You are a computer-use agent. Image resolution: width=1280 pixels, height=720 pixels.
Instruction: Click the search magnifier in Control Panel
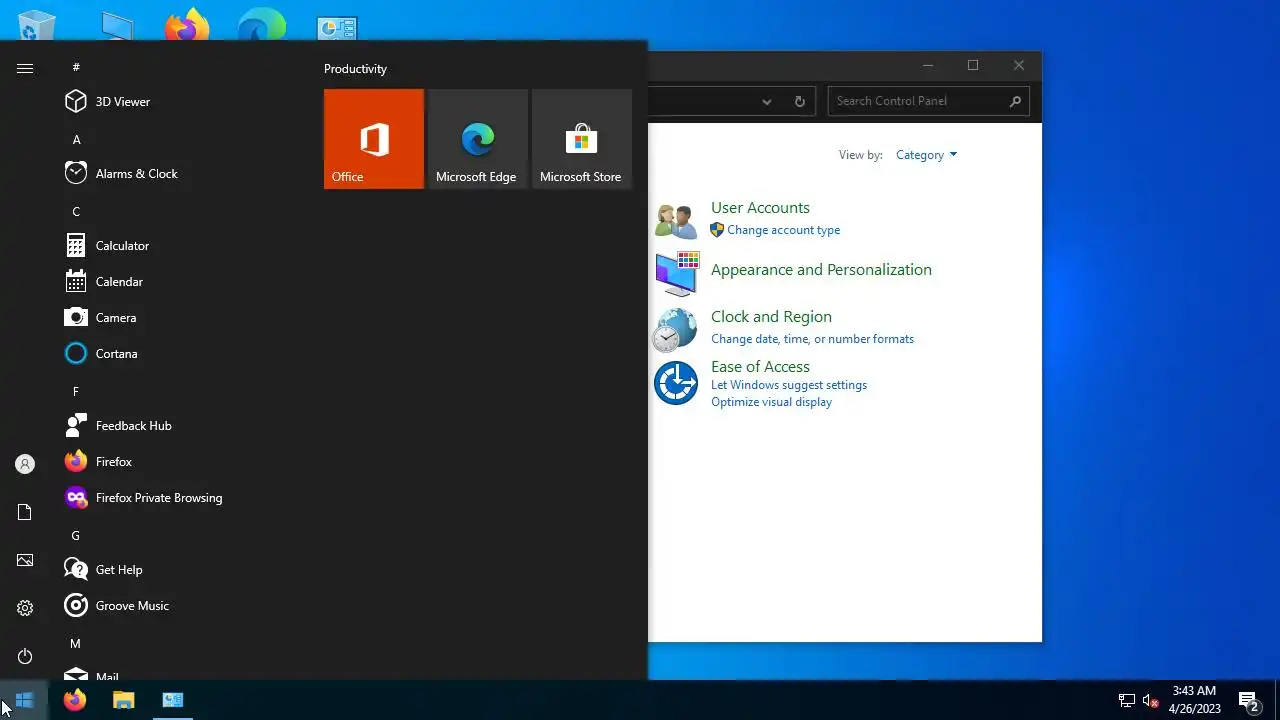1015,101
